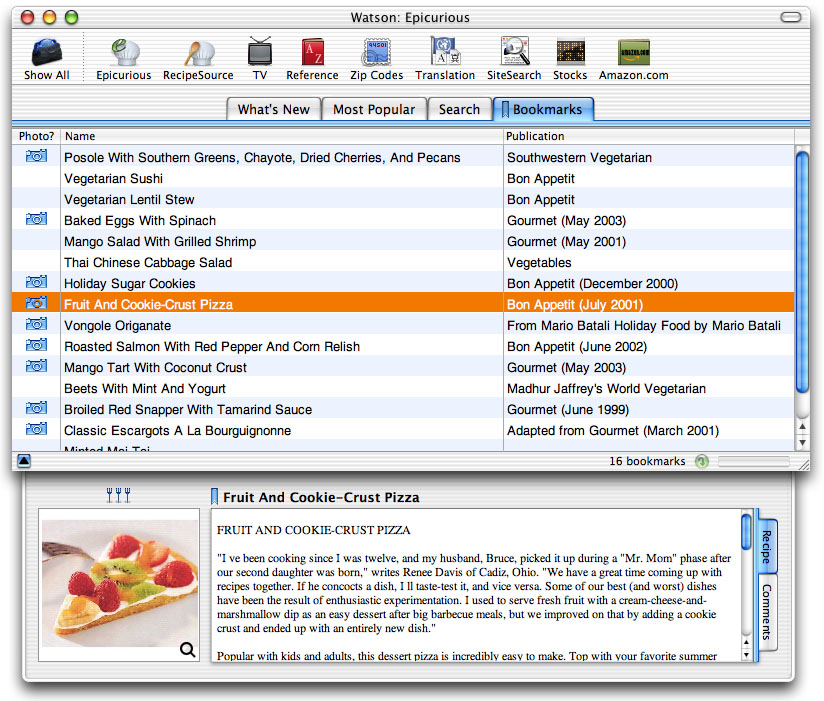The height and width of the screenshot is (701, 824).
Task: Click the recipe text scrollbar thumb
Action: click(x=746, y=531)
